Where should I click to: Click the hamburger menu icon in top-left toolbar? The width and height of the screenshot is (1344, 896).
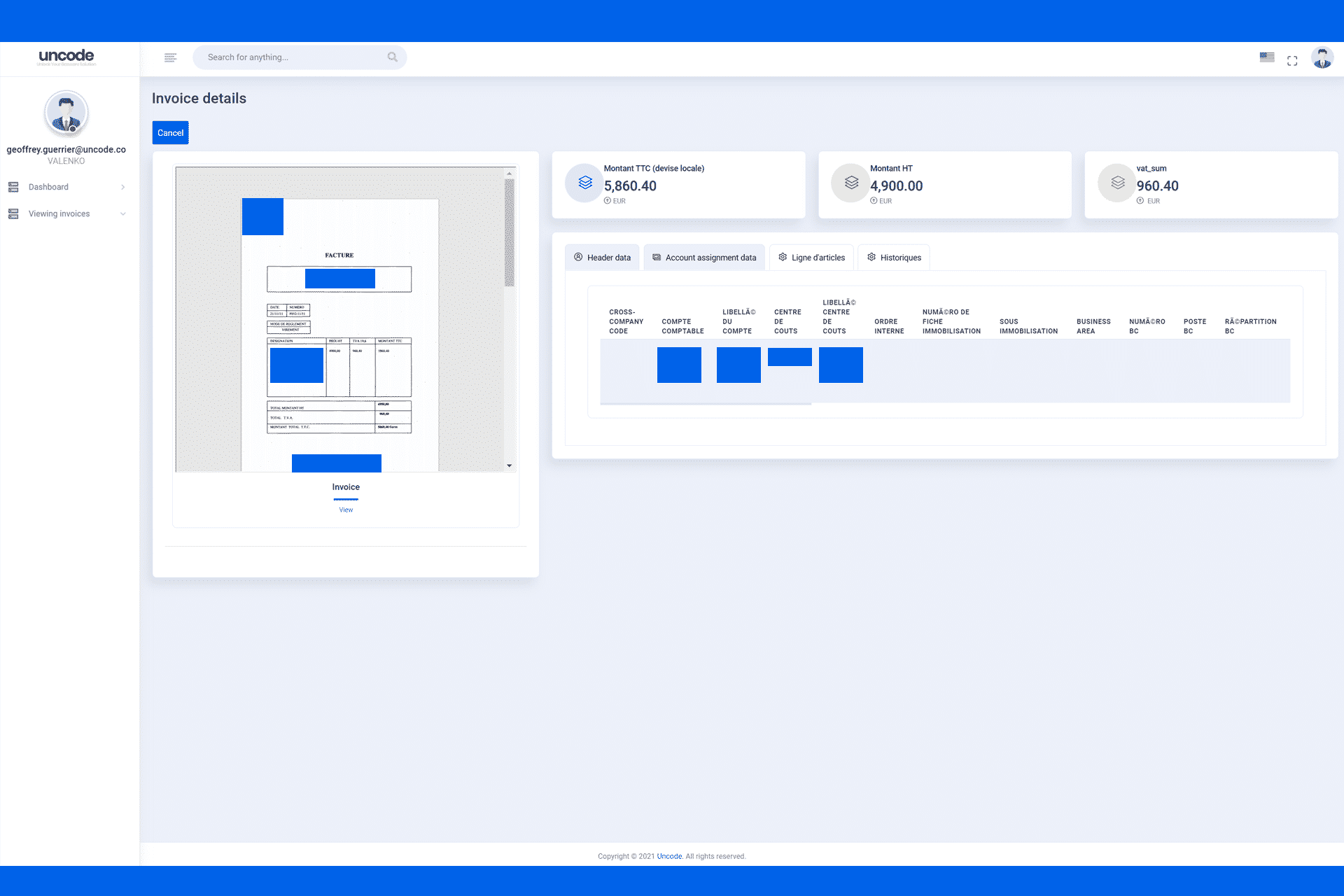point(169,57)
